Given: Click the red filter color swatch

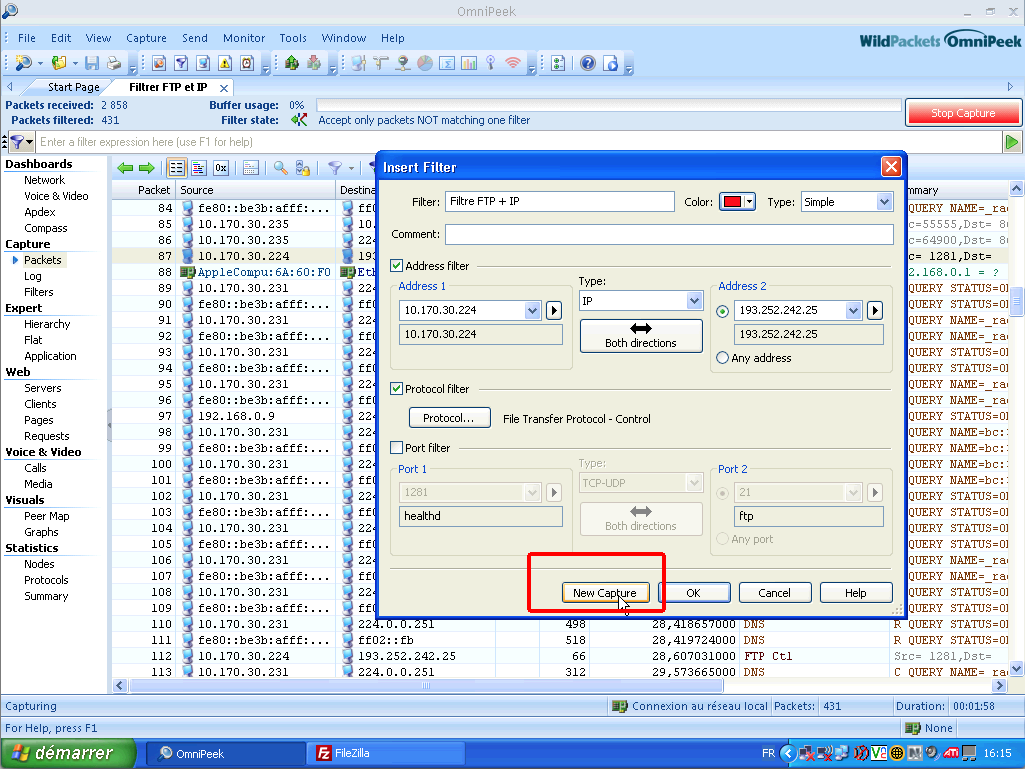Looking at the screenshot, I should click(732, 201).
